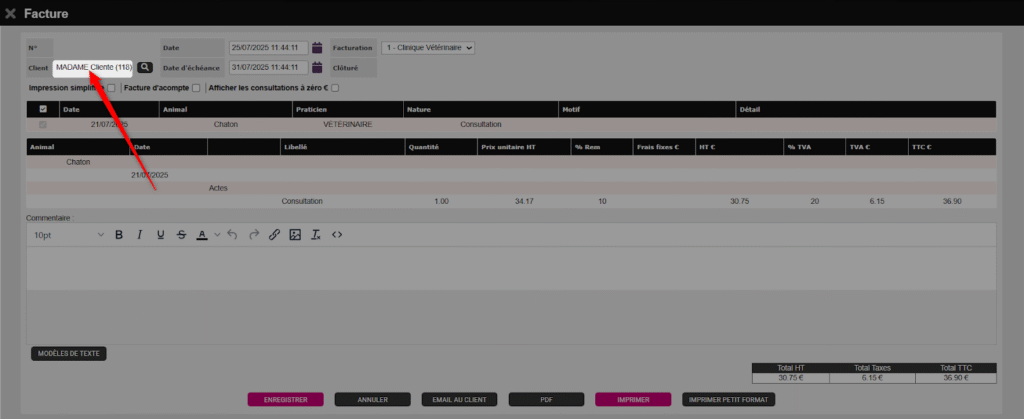Open the invoice Date calendar picker
Image resolution: width=1024 pixels, height=419 pixels.
[317, 47]
